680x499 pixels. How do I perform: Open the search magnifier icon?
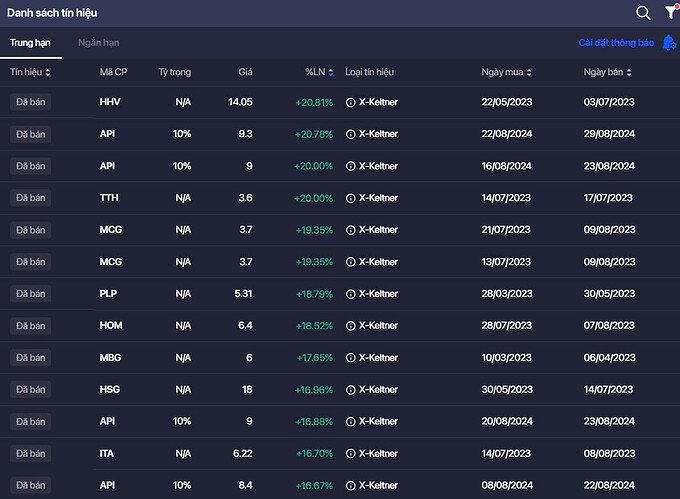point(643,13)
